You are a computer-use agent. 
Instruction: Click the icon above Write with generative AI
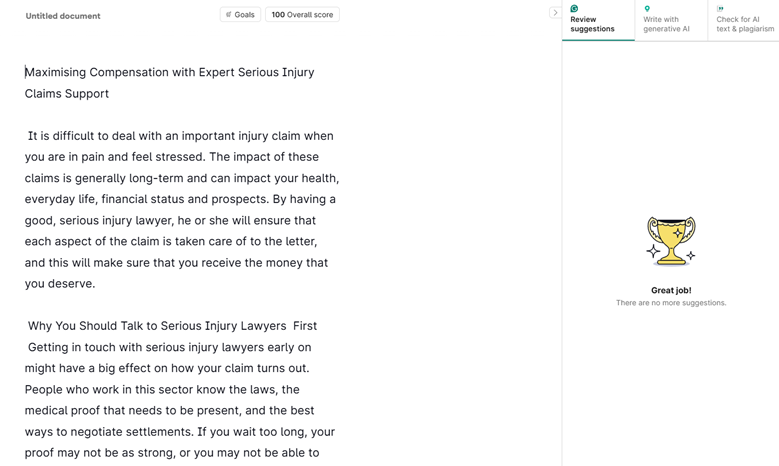pyautogui.click(x=647, y=8)
